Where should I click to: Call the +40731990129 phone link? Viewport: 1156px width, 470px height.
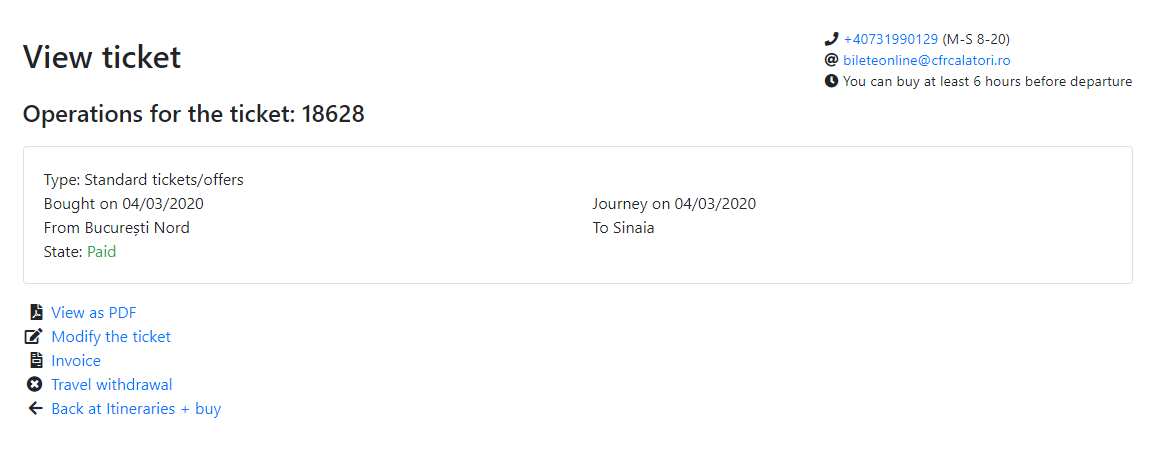[x=891, y=39]
